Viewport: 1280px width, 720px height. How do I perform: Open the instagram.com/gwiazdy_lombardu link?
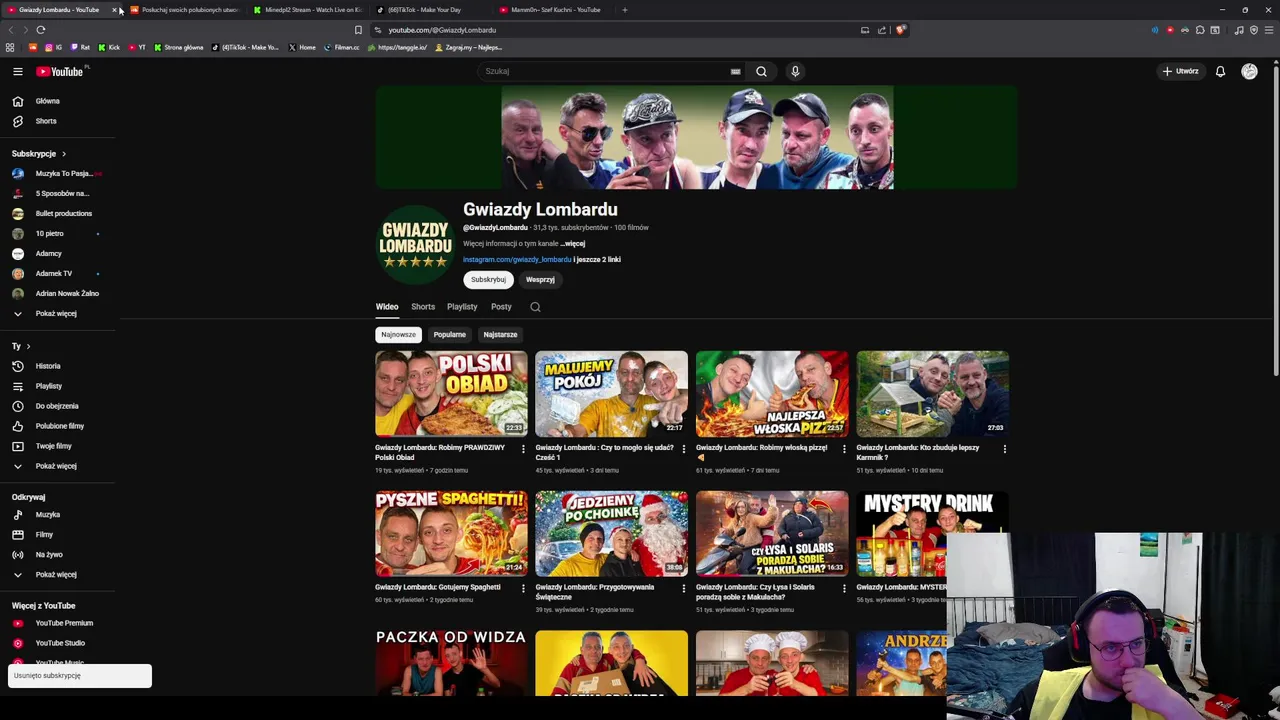tap(517, 259)
